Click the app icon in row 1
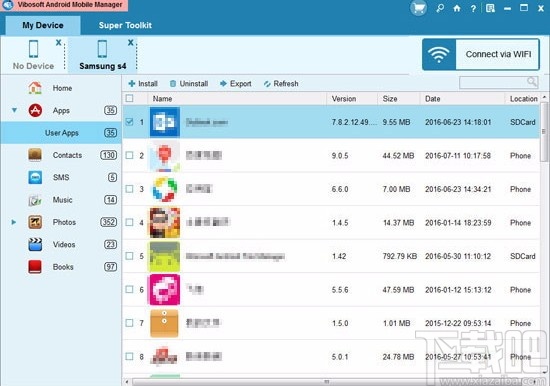The image size is (550, 386). [x=165, y=122]
